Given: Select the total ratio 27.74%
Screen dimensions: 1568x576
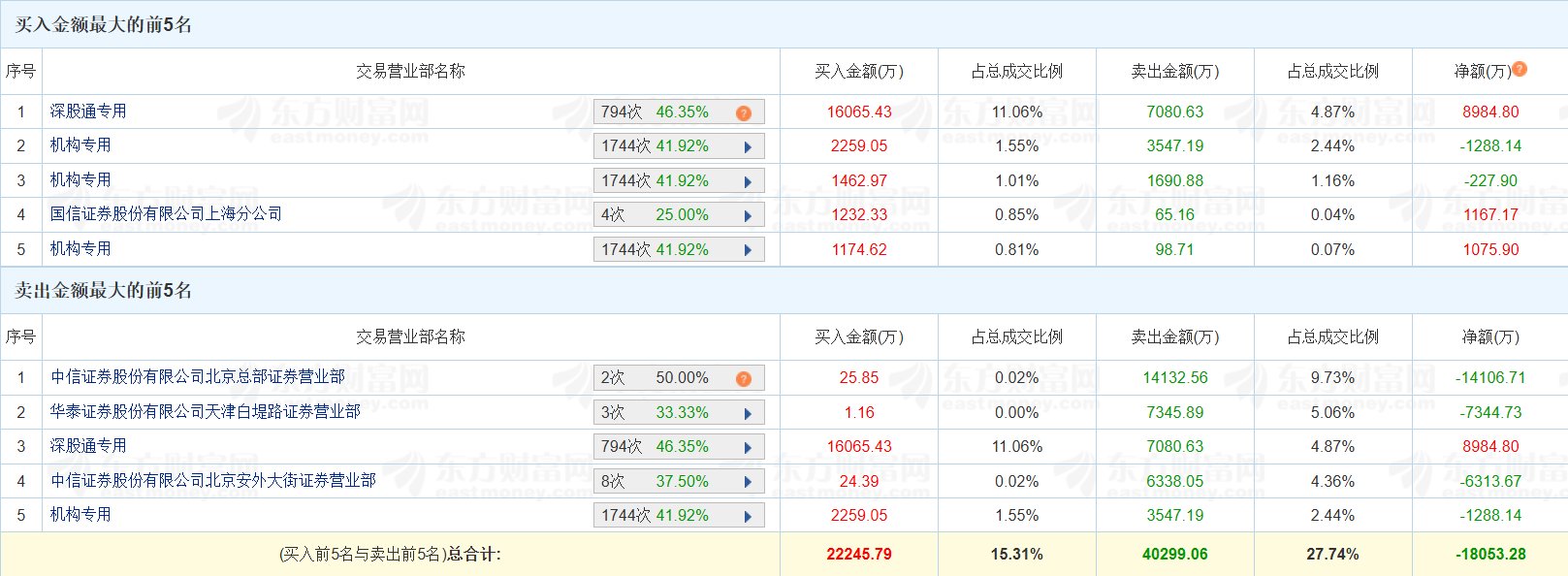Looking at the screenshot, I should pos(1333,555).
